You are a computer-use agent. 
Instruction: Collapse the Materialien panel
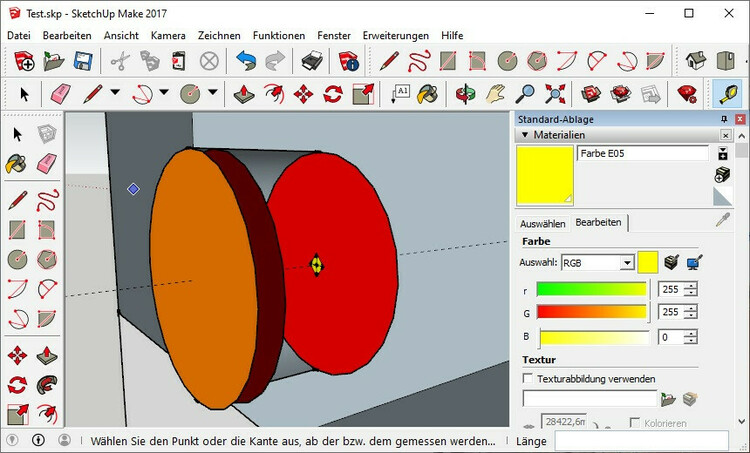(x=524, y=135)
